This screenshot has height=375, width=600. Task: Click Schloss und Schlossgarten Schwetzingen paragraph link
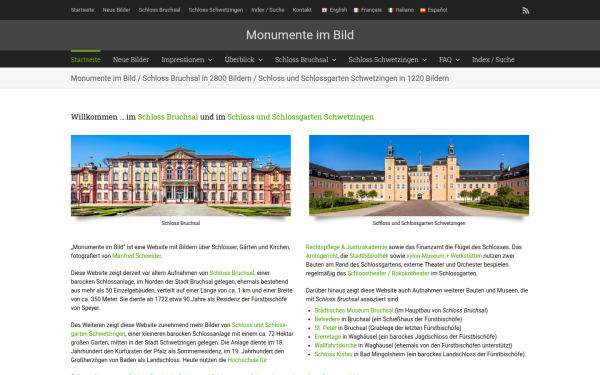click(x=259, y=325)
